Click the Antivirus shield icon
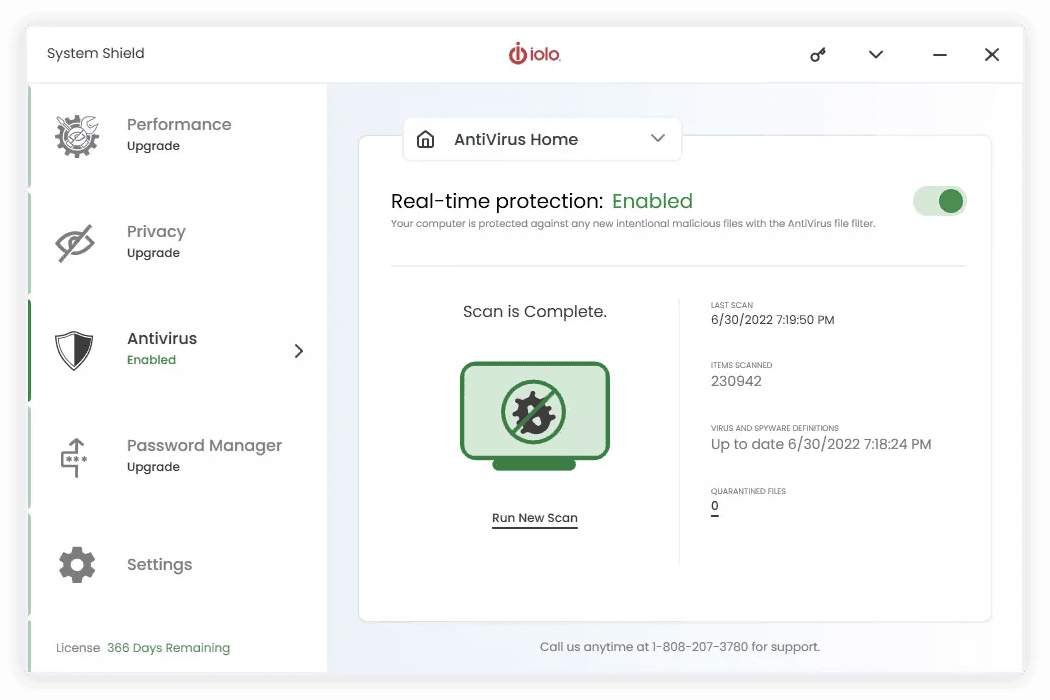This screenshot has width=1050, height=700. pyautogui.click(x=74, y=350)
